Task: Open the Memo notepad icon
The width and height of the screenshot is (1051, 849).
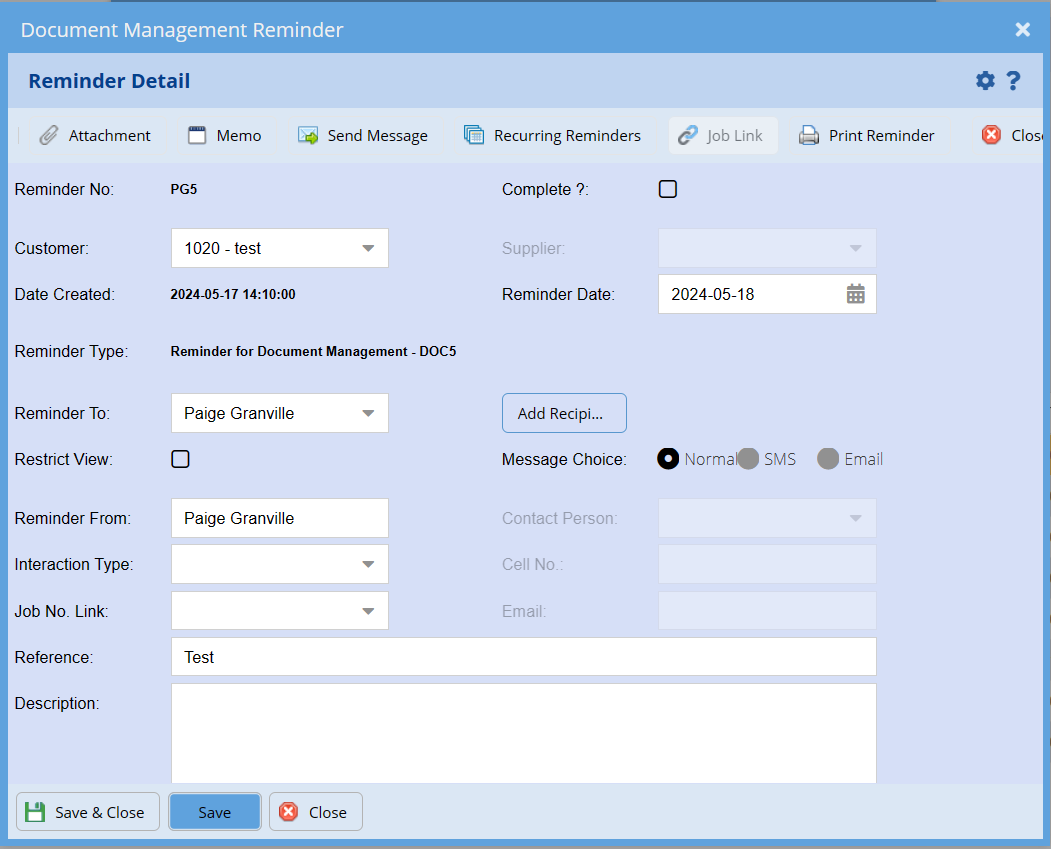Action: (197, 136)
